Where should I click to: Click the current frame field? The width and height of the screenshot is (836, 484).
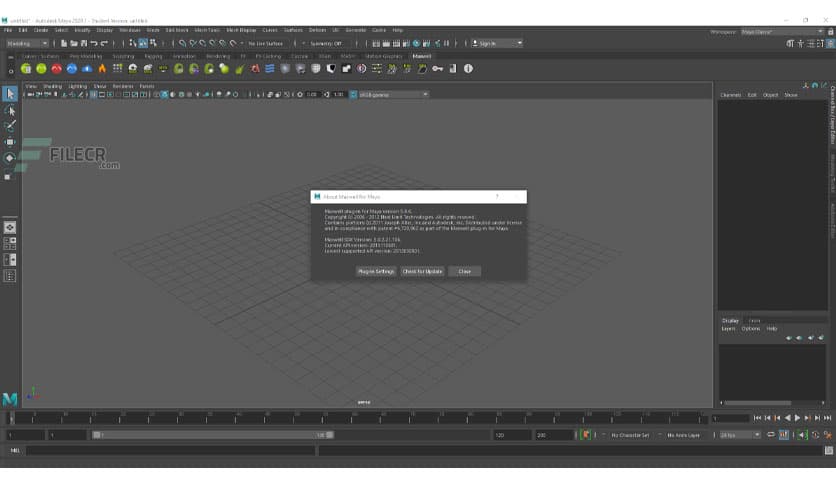pos(730,418)
